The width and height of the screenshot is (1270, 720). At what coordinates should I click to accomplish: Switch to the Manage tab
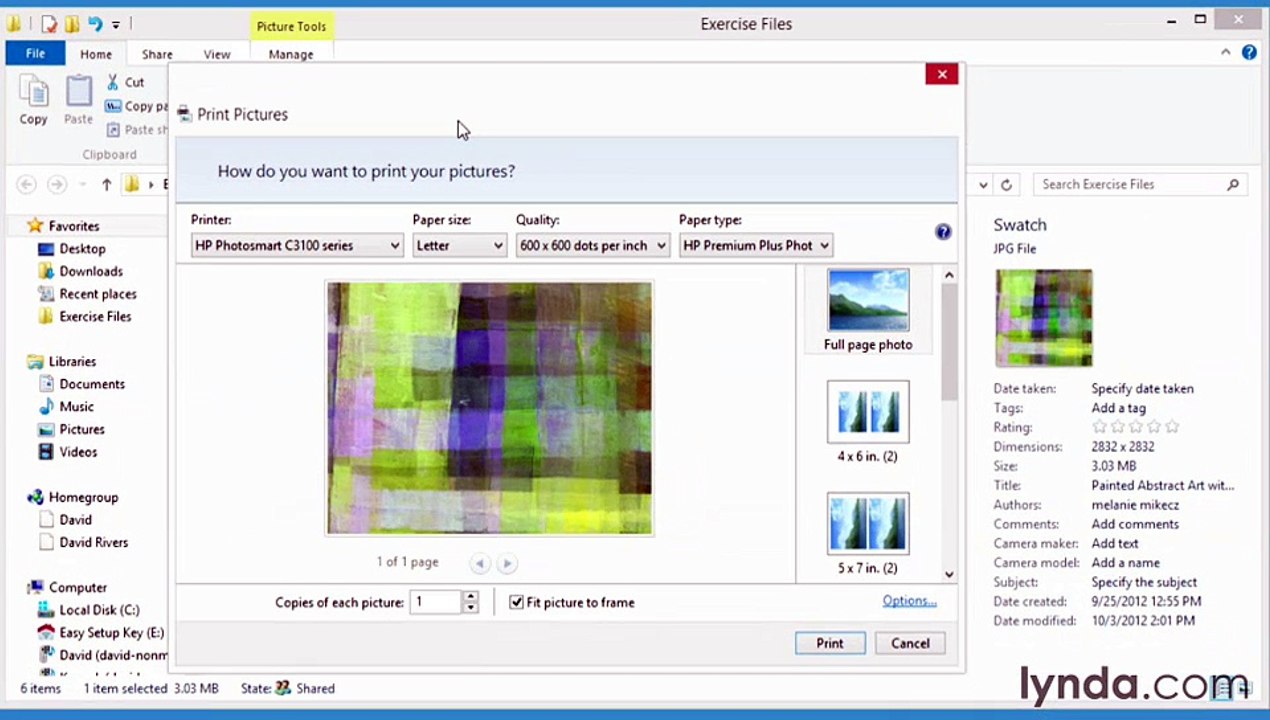point(291,54)
